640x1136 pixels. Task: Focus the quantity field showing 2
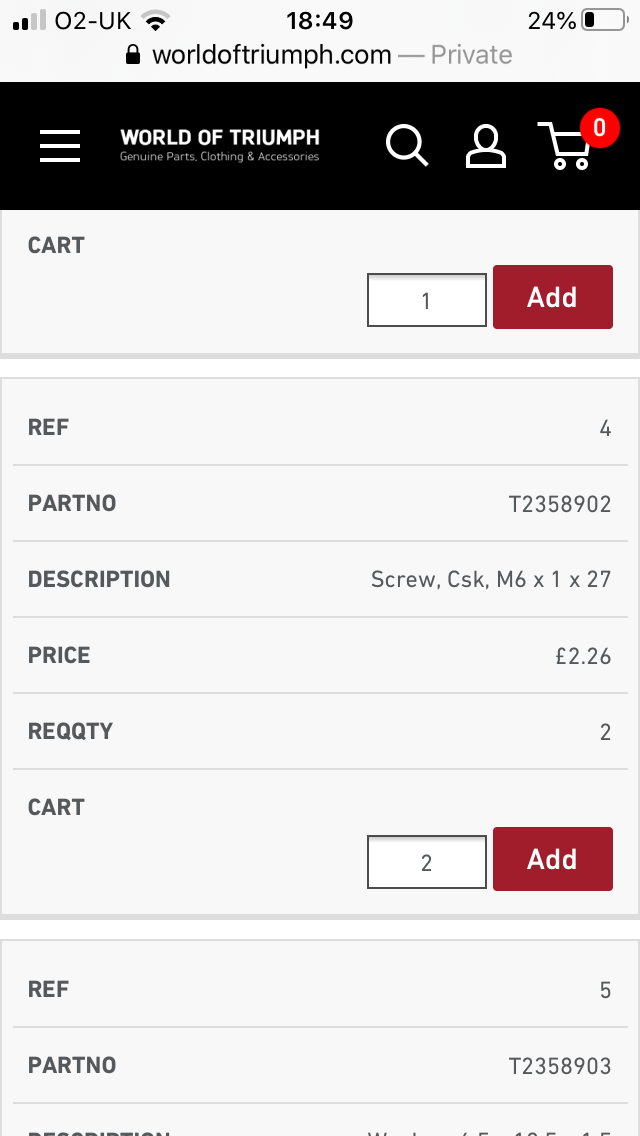click(x=427, y=862)
